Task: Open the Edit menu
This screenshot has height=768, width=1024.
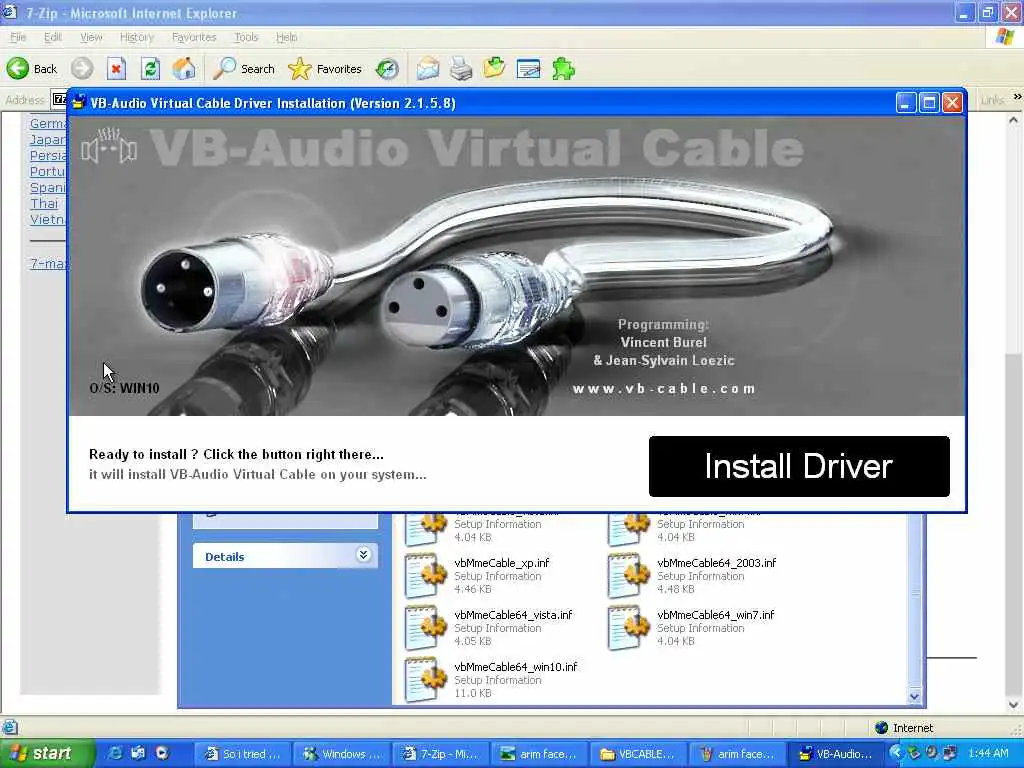Action: coord(53,37)
